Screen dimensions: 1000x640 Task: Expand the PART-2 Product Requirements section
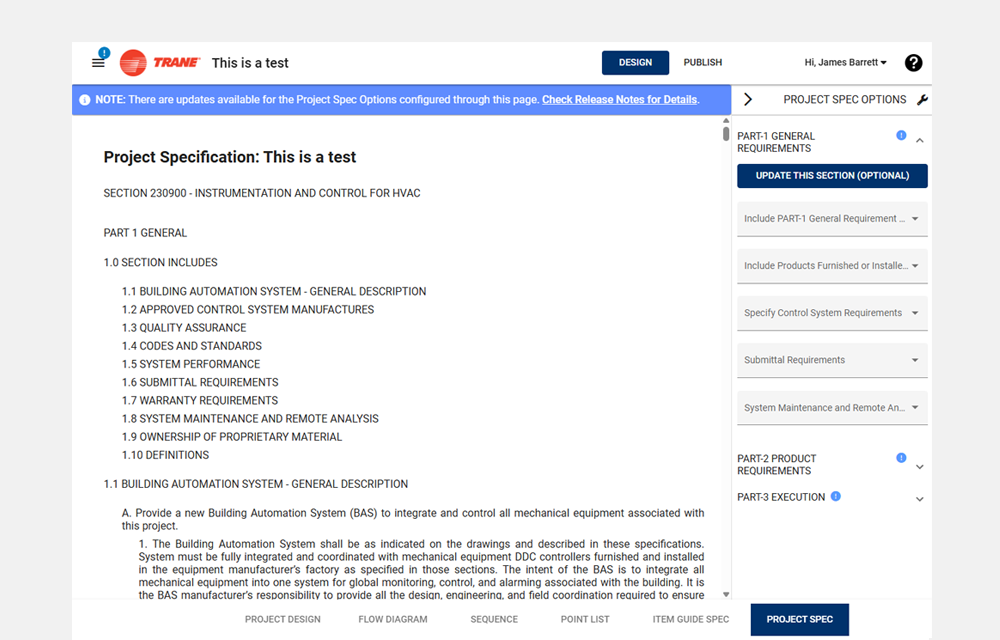tap(920, 467)
